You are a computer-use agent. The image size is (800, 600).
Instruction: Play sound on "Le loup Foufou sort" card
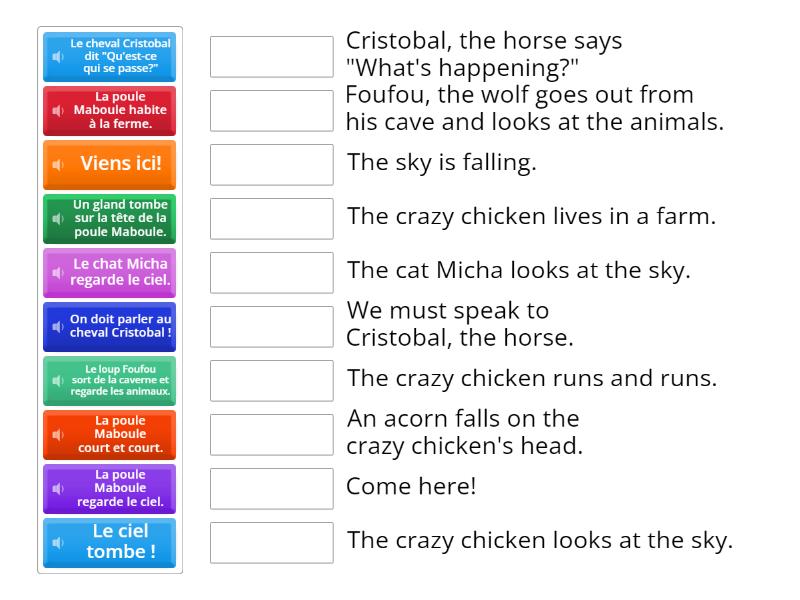click(57, 380)
